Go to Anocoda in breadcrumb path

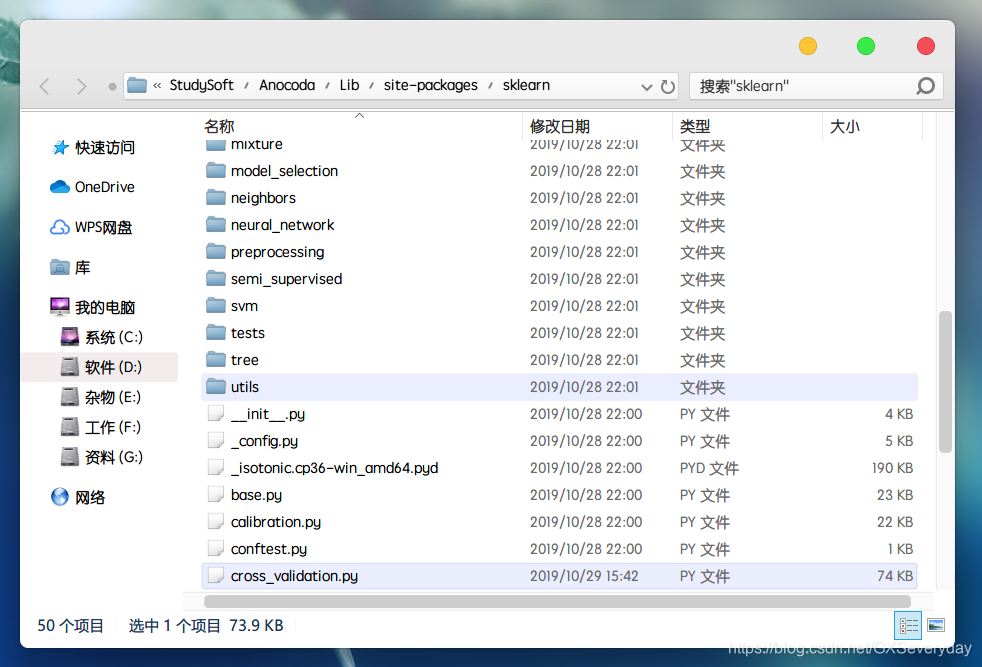click(287, 85)
